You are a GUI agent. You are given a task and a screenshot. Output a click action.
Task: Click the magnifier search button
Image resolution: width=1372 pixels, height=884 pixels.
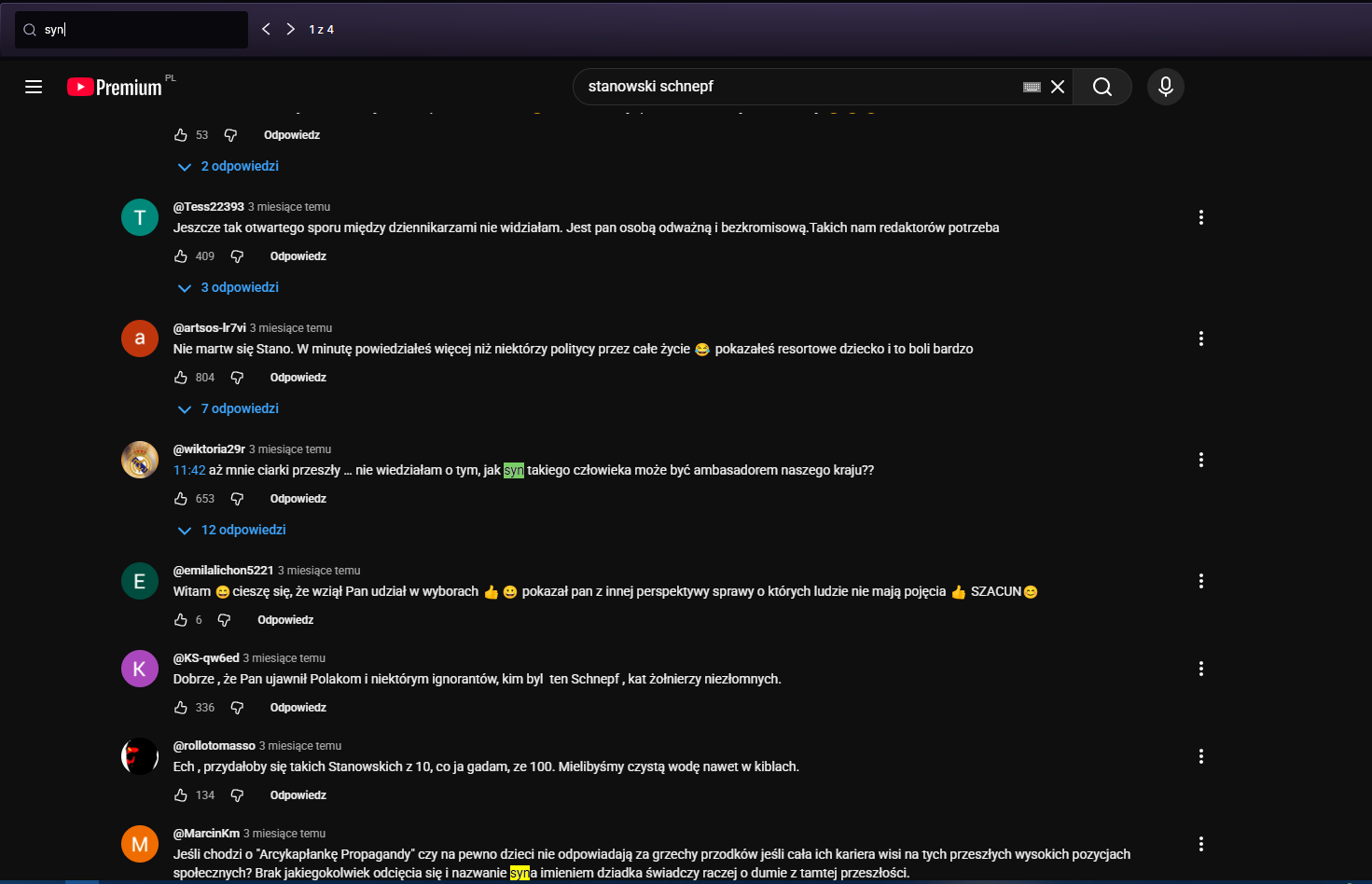tap(1102, 87)
